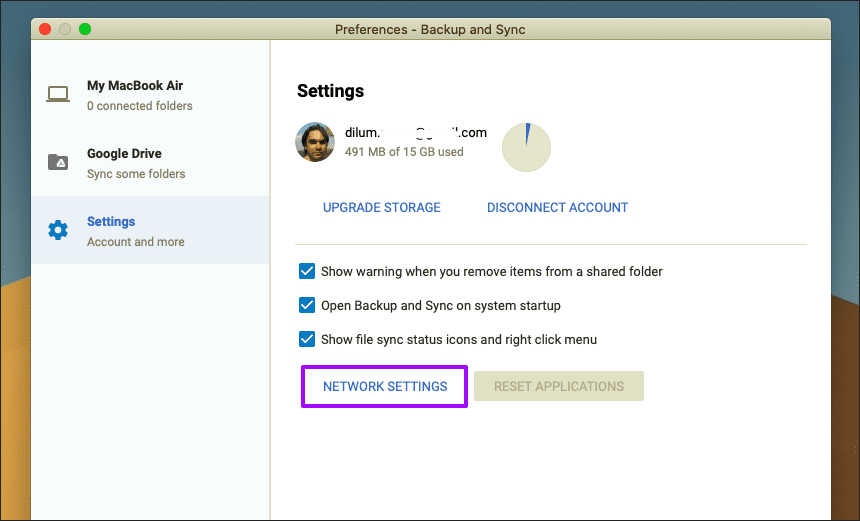The height and width of the screenshot is (521, 860).
Task: Click the UPGRADE STORAGE link
Action: pyautogui.click(x=382, y=207)
